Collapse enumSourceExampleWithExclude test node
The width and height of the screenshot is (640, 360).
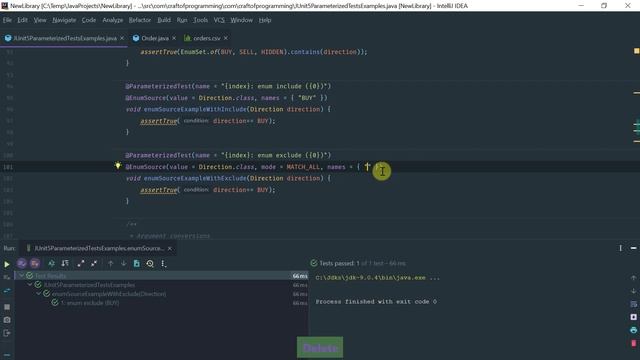click(38, 294)
